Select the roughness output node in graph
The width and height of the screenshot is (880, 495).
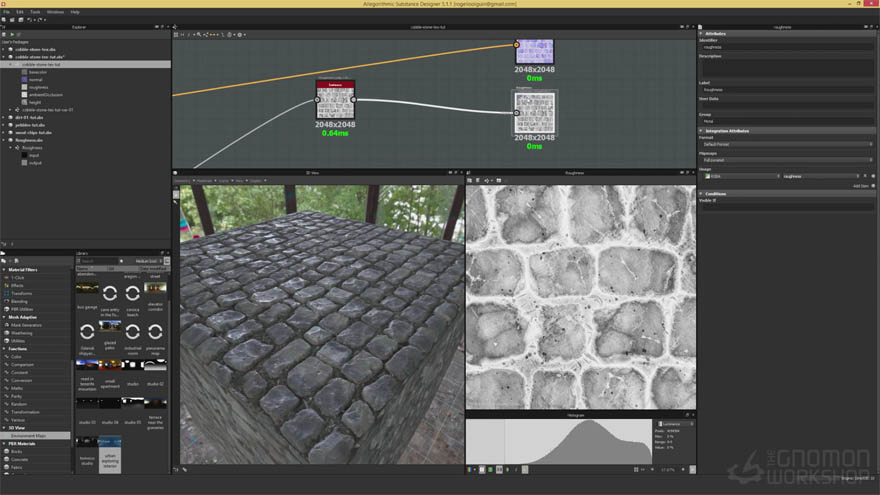coord(534,113)
